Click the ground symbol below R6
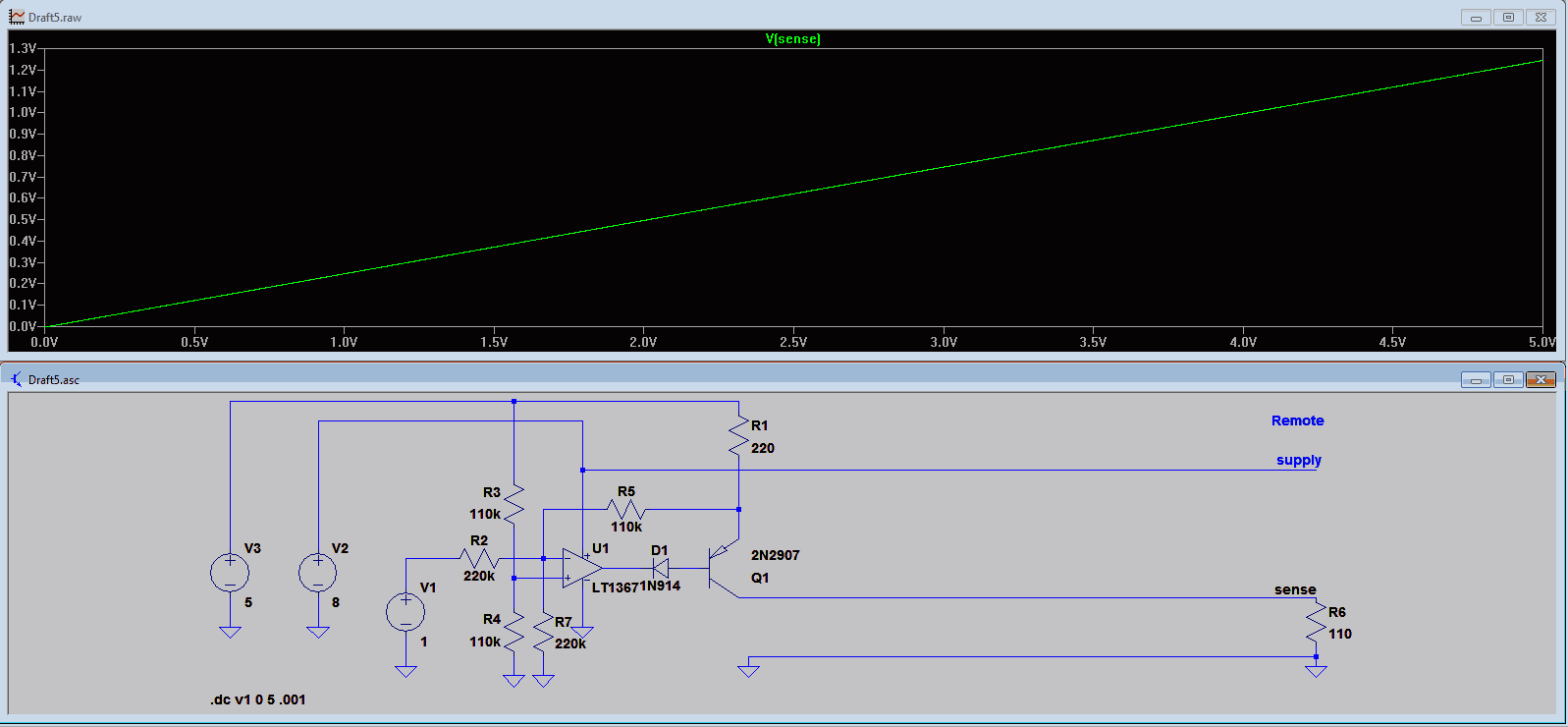Screen dimensions: 1568x727 point(1316,672)
